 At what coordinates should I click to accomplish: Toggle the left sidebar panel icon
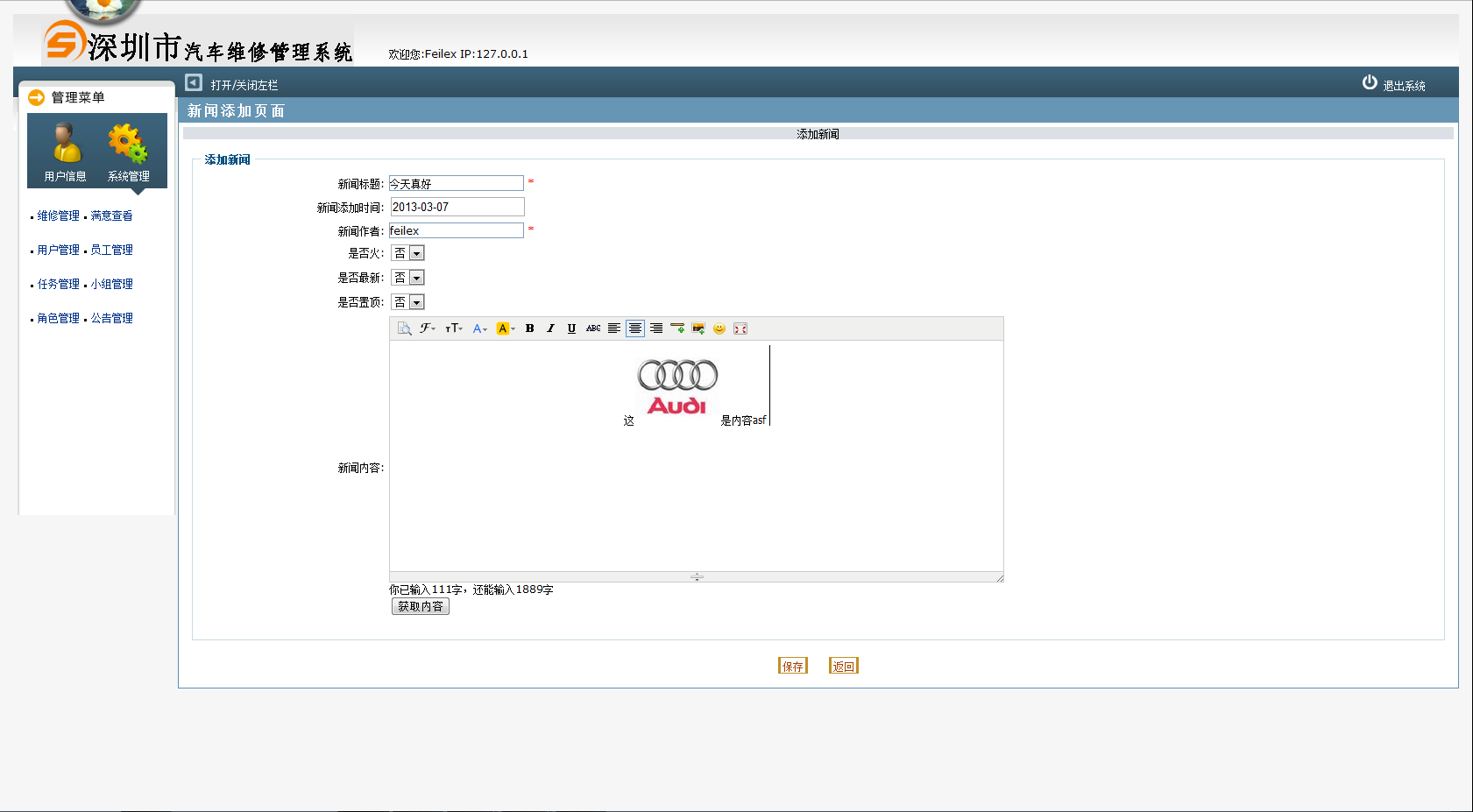194,82
